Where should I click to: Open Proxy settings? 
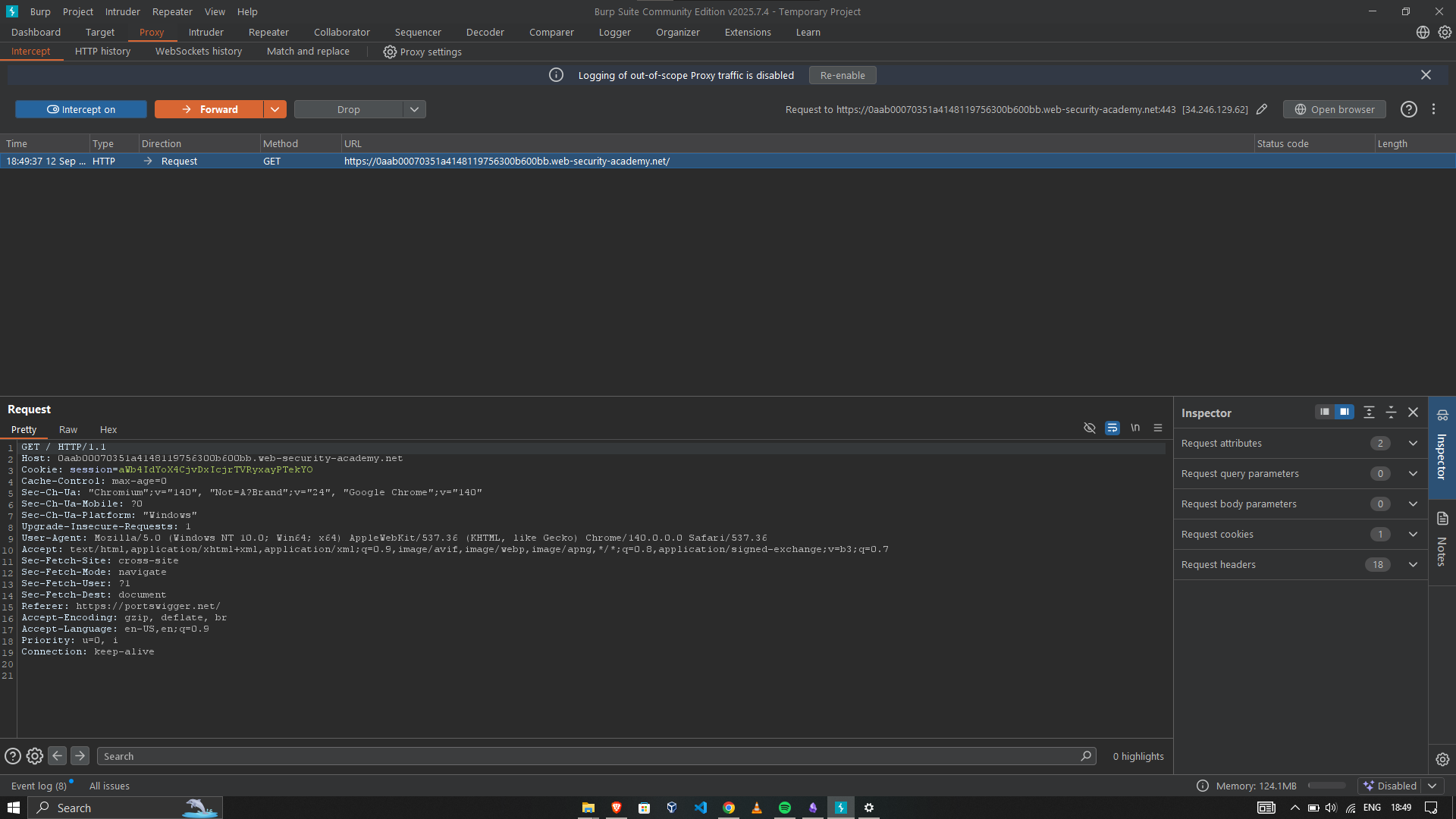click(x=422, y=52)
